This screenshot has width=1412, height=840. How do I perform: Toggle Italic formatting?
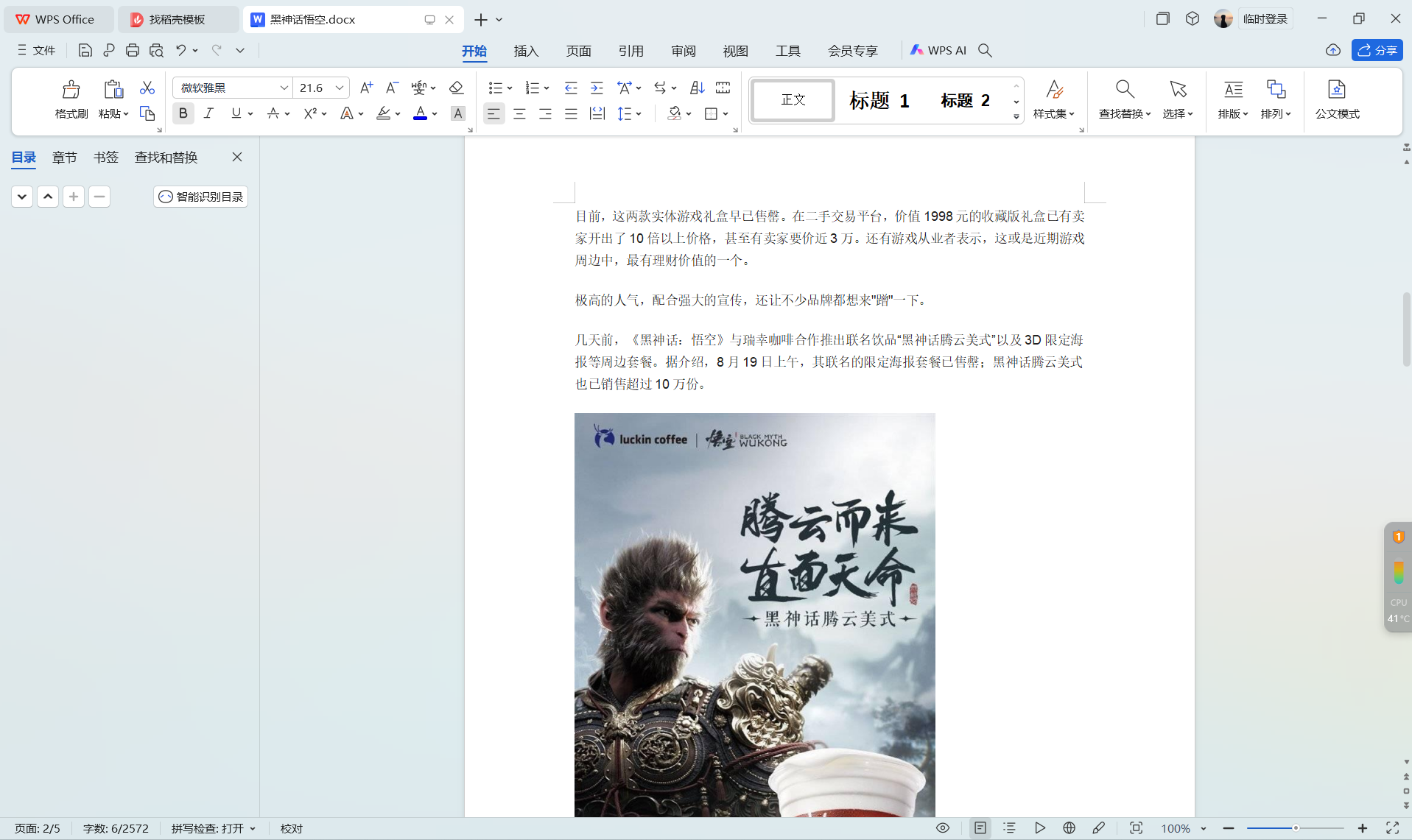click(209, 113)
